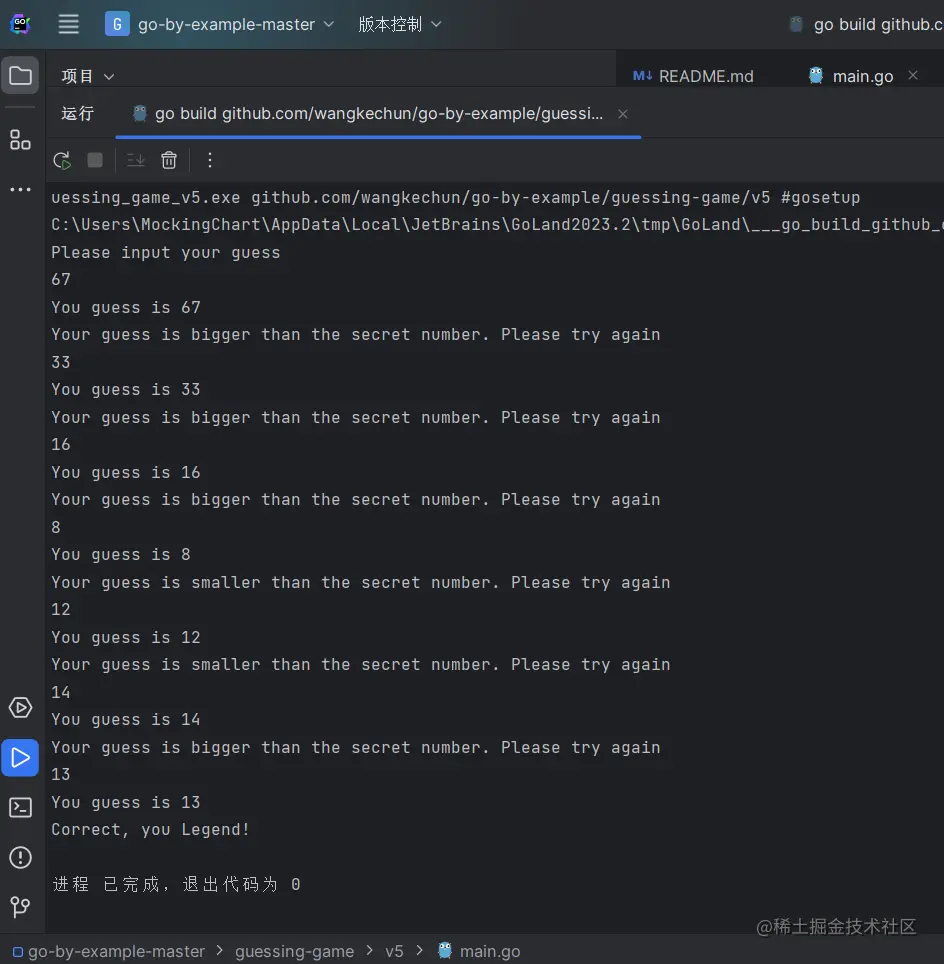
Task: Switch to the README.md editor tab
Action: pyautogui.click(x=693, y=76)
